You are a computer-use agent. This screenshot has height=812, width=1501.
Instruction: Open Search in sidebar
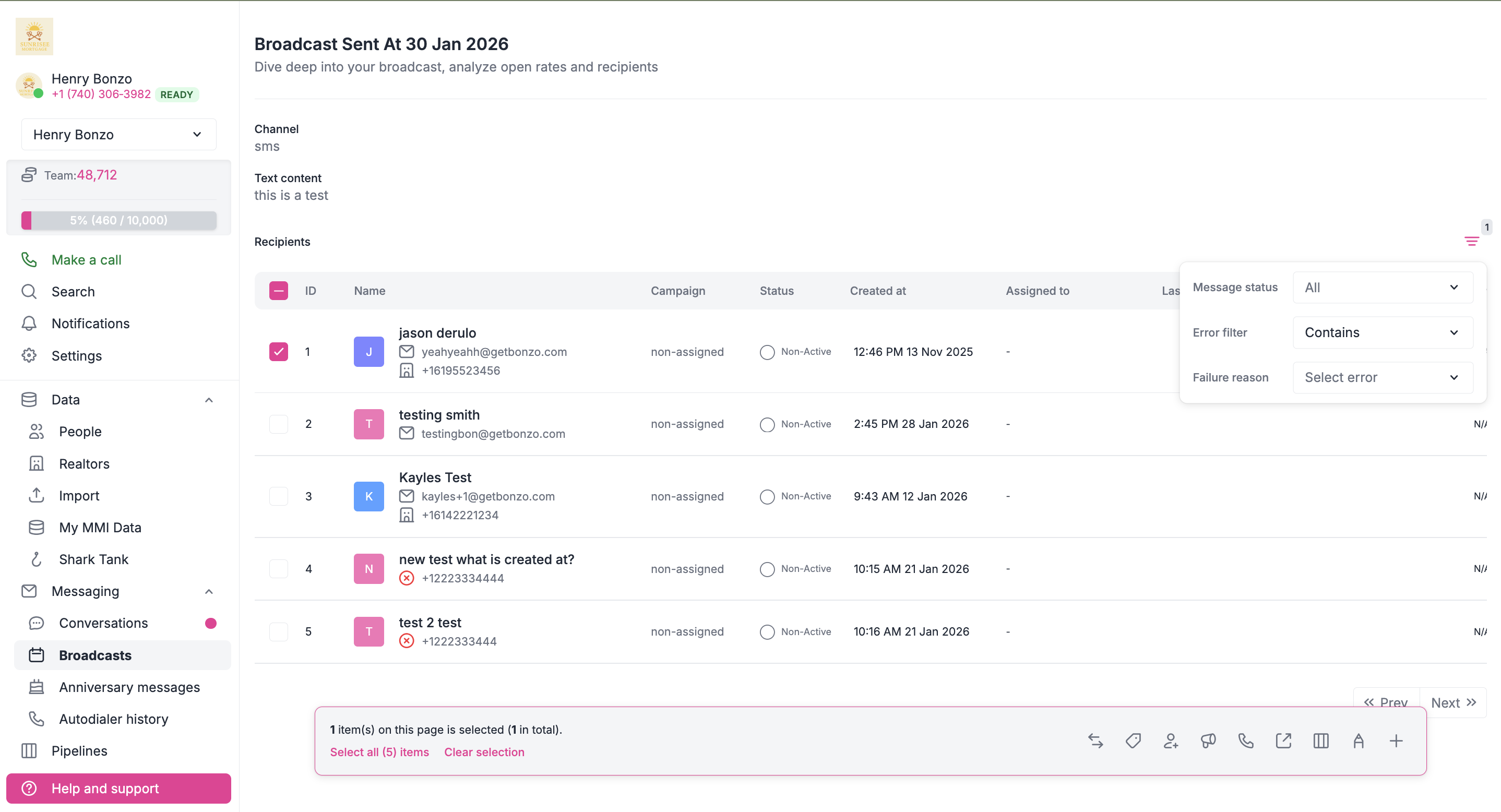pyautogui.click(x=73, y=292)
